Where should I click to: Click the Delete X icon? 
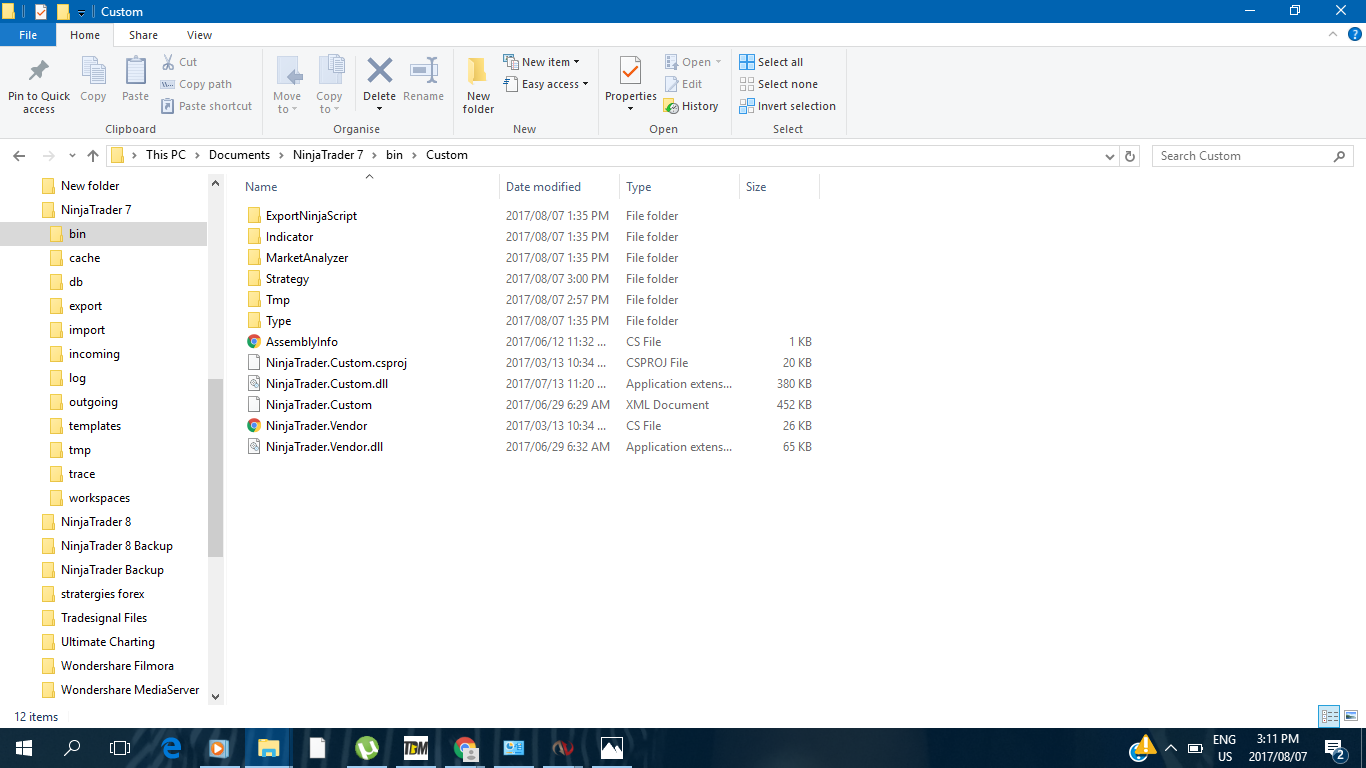[379, 72]
